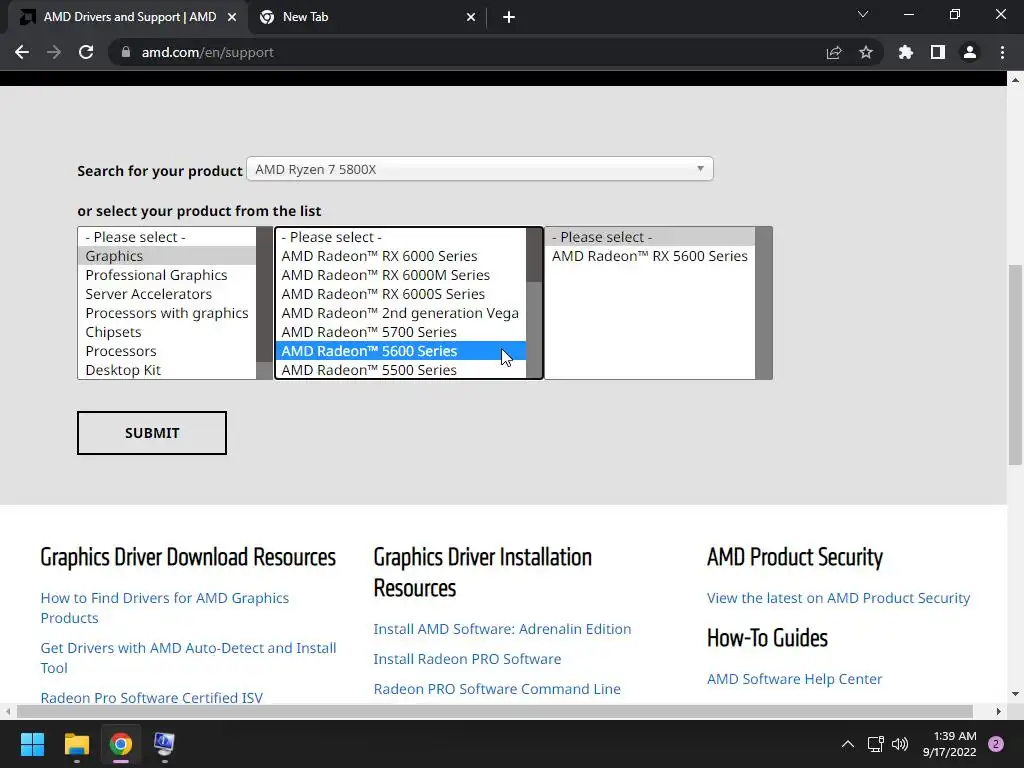Click the series list scrollbar
Viewport: 1024px width, 768px height.
coord(534,303)
